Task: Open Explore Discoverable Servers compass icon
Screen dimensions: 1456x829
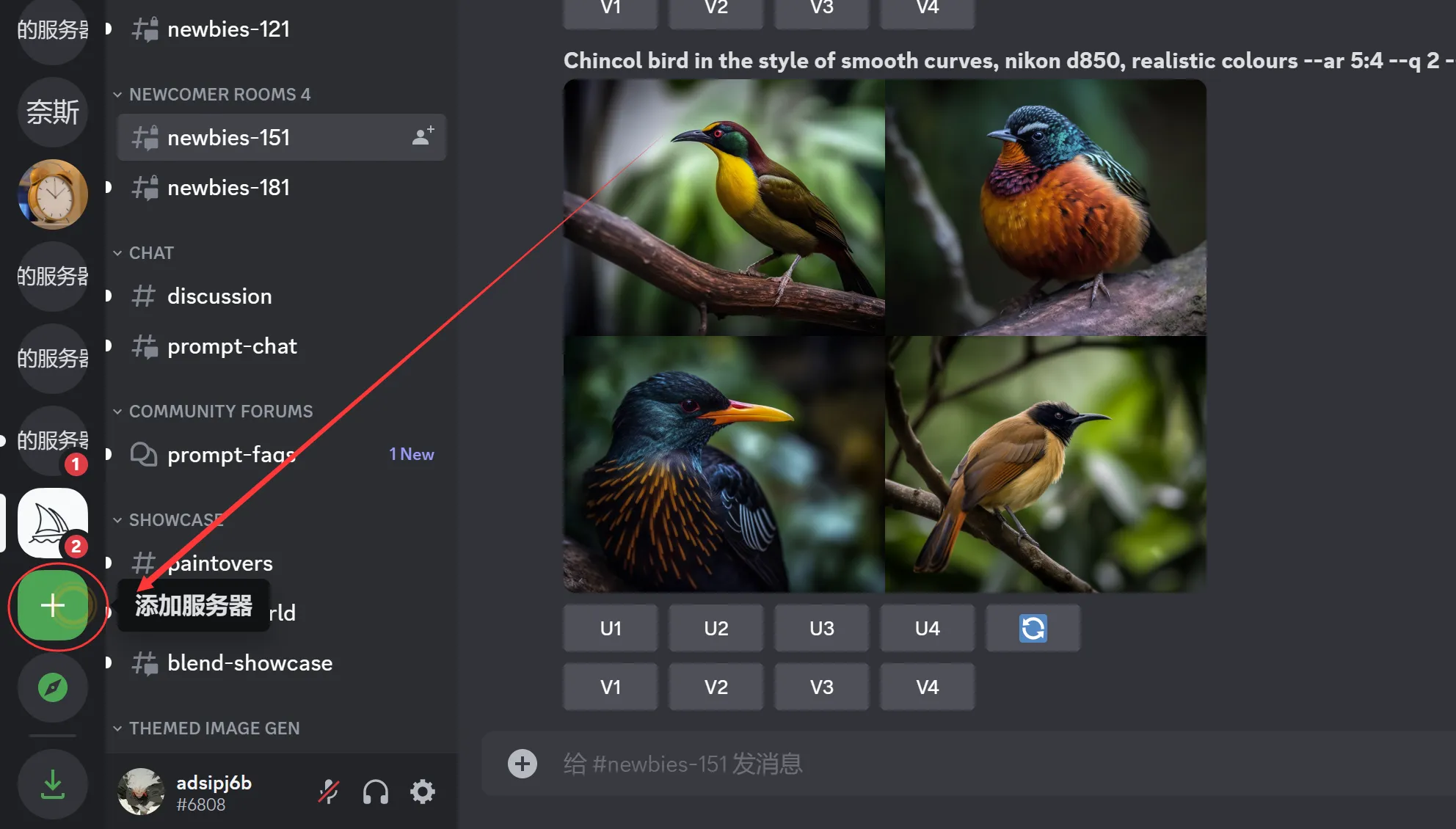Action: [x=52, y=687]
